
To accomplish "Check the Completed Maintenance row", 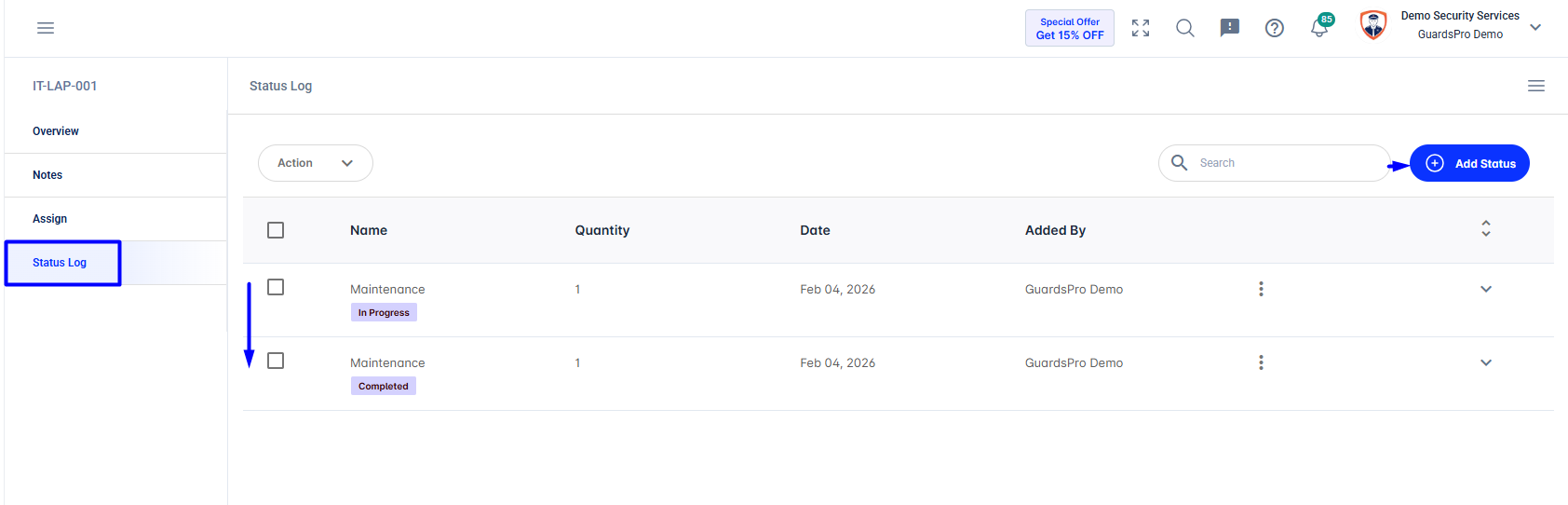I will (276, 361).
